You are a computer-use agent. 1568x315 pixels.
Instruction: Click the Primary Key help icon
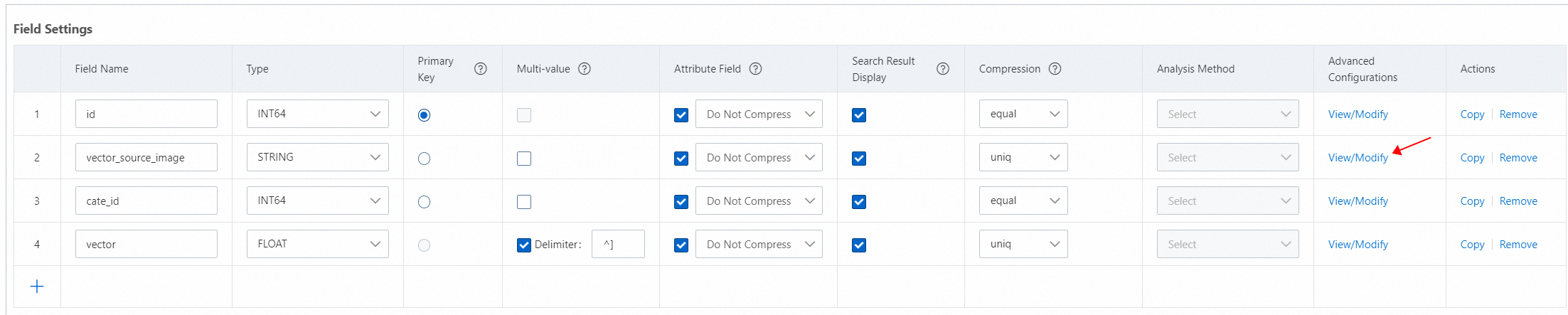pyautogui.click(x=481, y=69)
